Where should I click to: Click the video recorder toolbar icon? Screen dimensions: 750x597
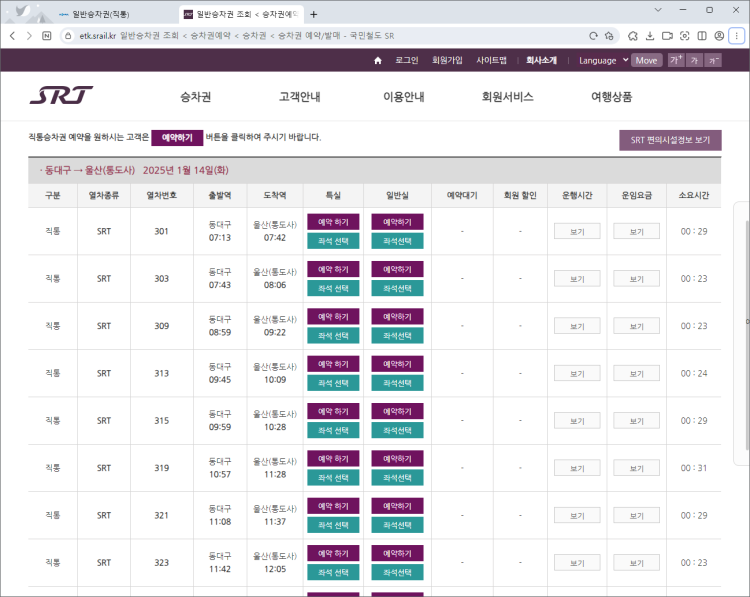[x=667, y=36]
